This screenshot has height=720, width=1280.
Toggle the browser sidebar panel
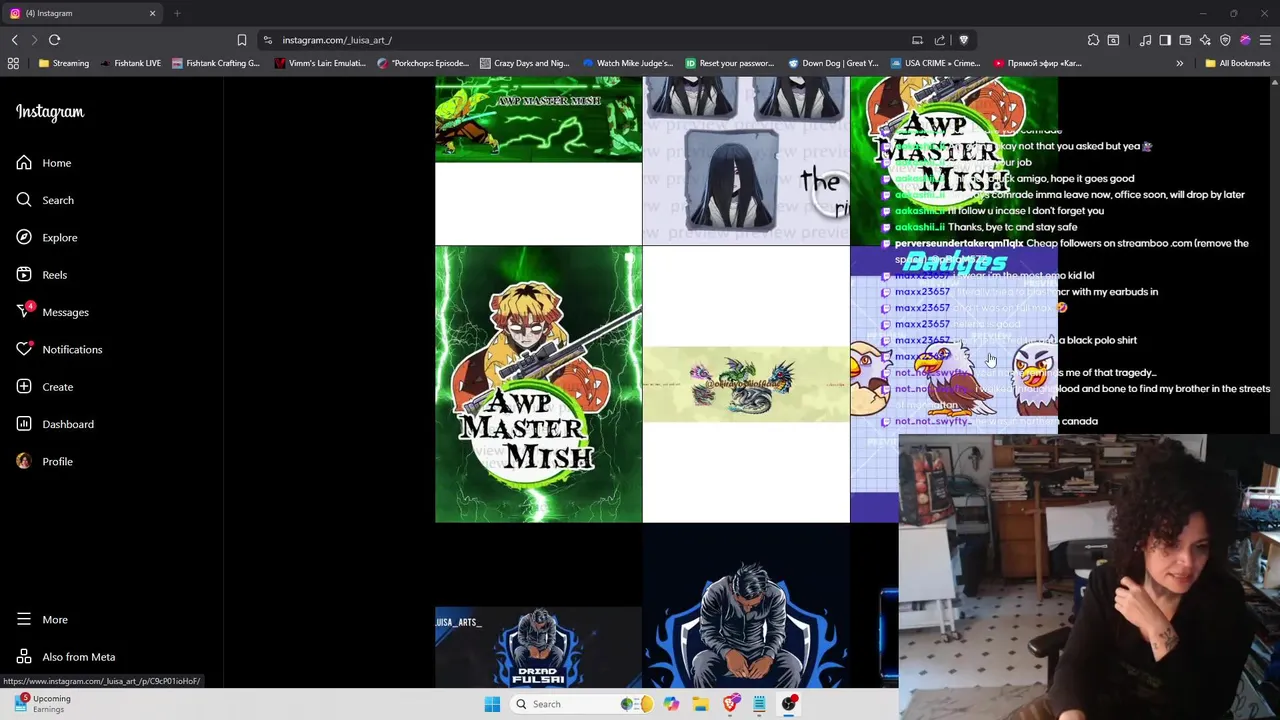tap(1165, 40)
